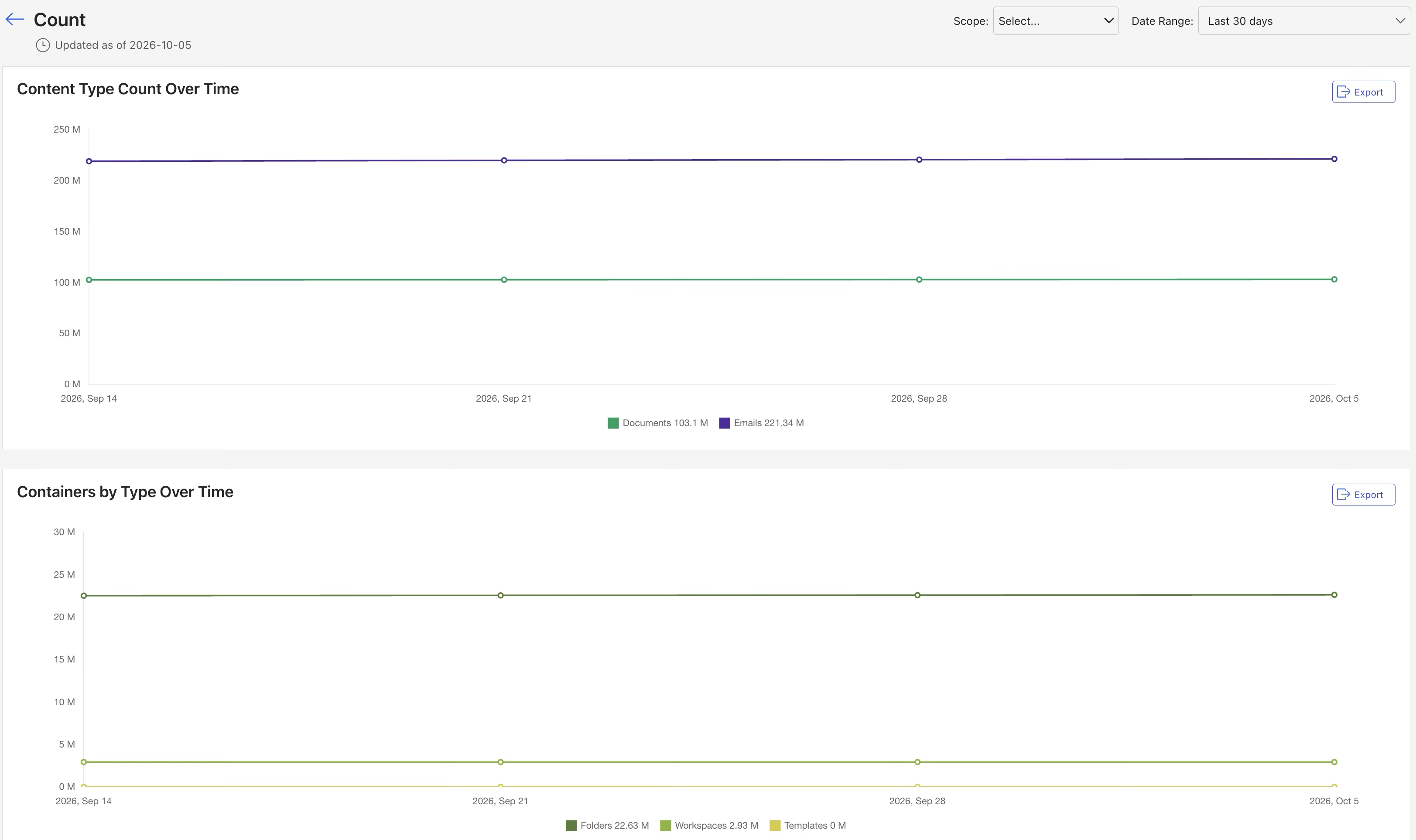Screen dimensions: 1416x840
Task: Click the 'Containers by Type Over Time' heading
Action: (x=125, y=492)
